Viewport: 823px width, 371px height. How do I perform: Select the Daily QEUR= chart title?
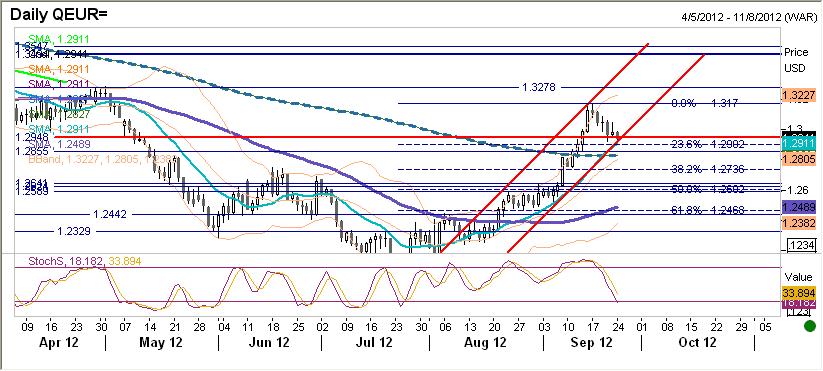click(59, 14)
